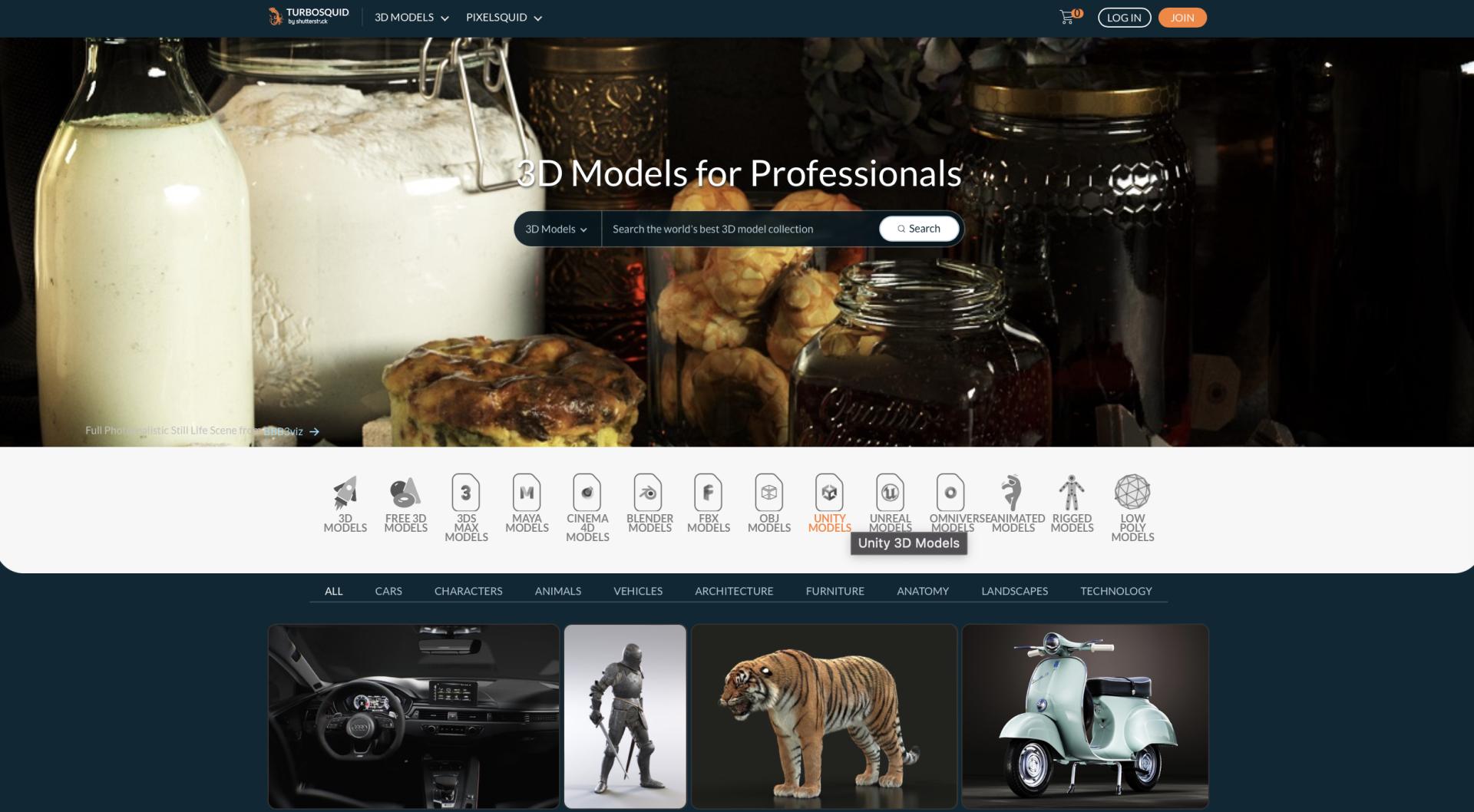
Task: Select the 3D Models rocket icon
Action: (345, 493)
